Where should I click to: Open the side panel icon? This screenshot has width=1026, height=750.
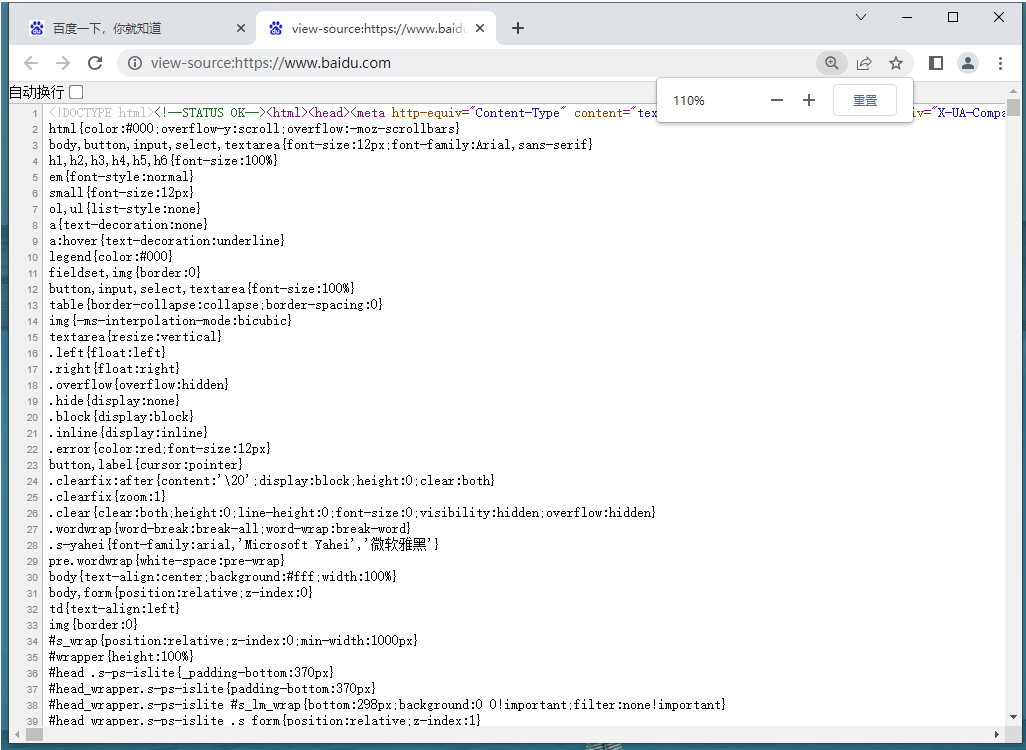click(936, 63)
